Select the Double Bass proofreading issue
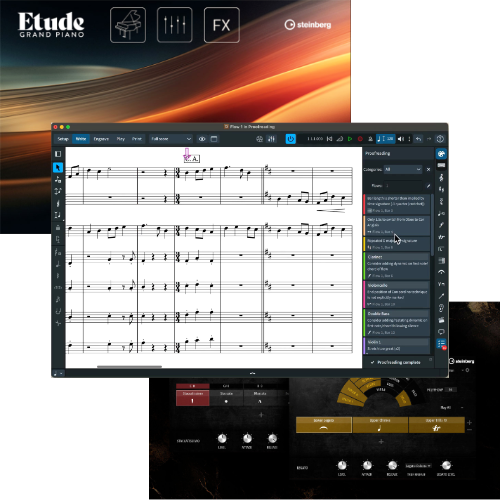 [396, 323]
